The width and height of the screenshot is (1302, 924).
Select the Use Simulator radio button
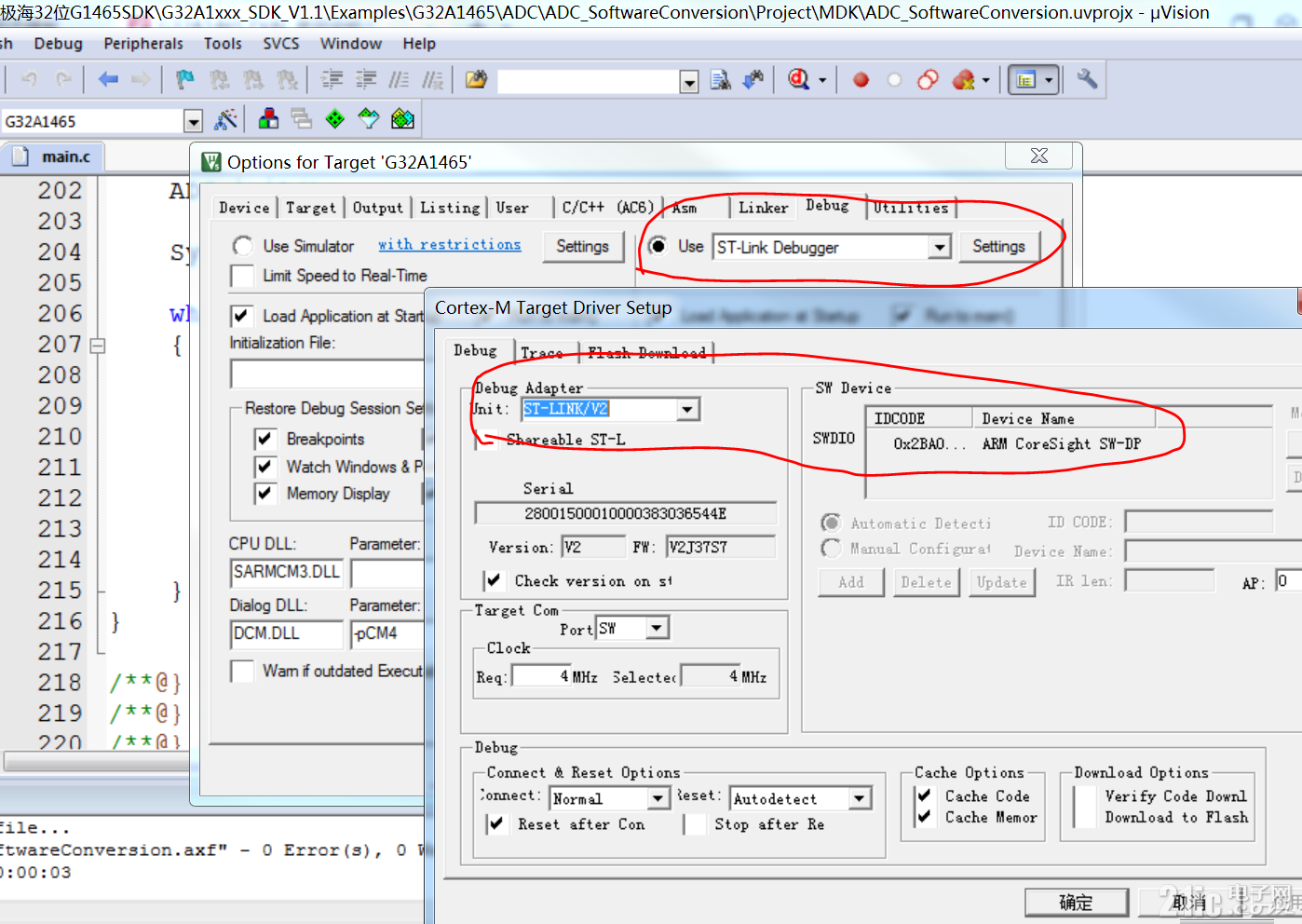243,246
